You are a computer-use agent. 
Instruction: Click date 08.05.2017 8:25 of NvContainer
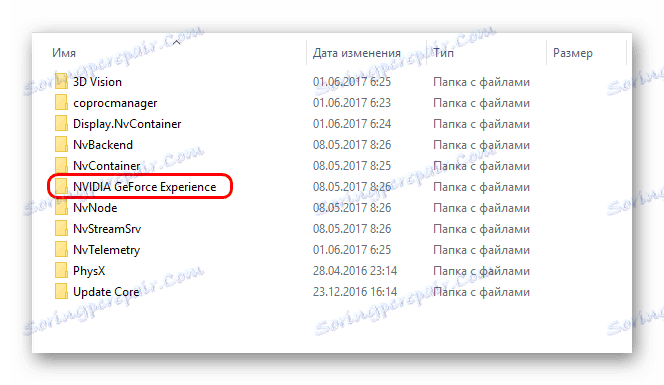pos(352,166)
